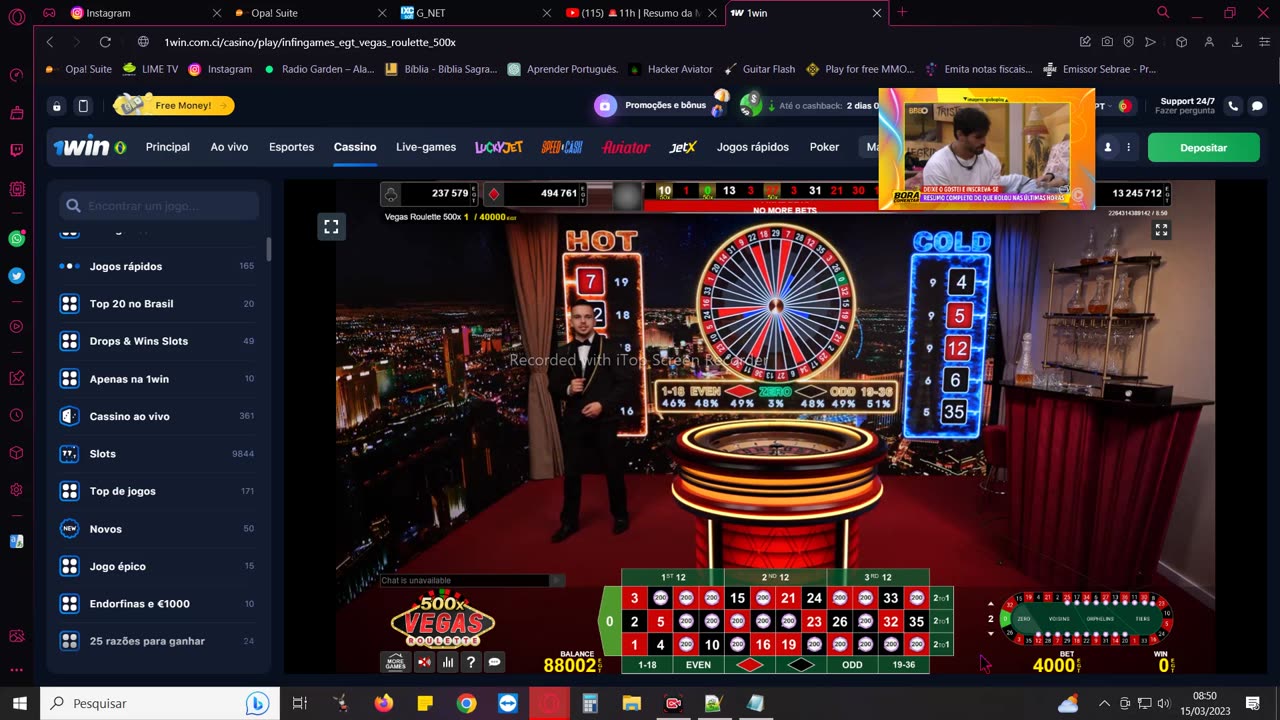Image resolution: width=1280 pixels, height=720 pixels.
Task: Switch to the YouTube Resumo browser tab
Action: tap(640, 13)
